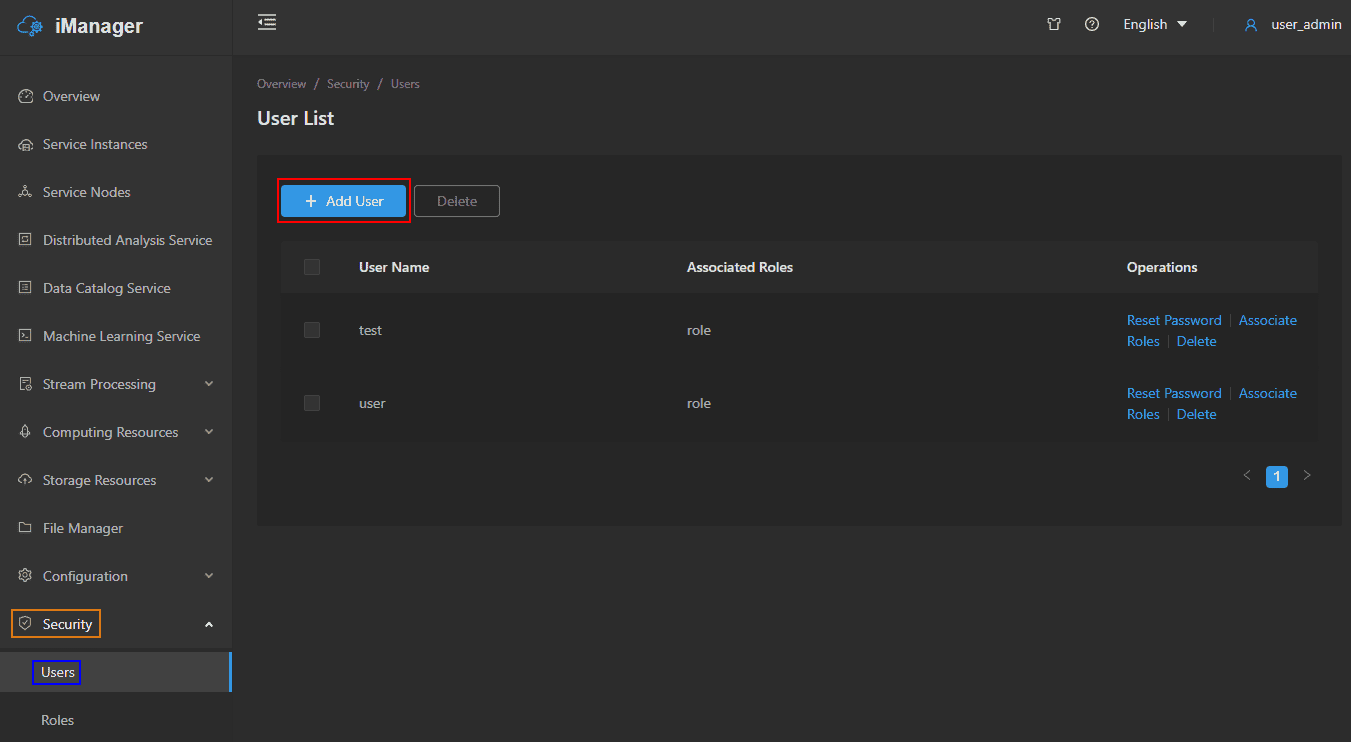Expand the Stream Processing submenu
Image resolution: width=1351 pixels, height=742 pixels.
(209, 384)
